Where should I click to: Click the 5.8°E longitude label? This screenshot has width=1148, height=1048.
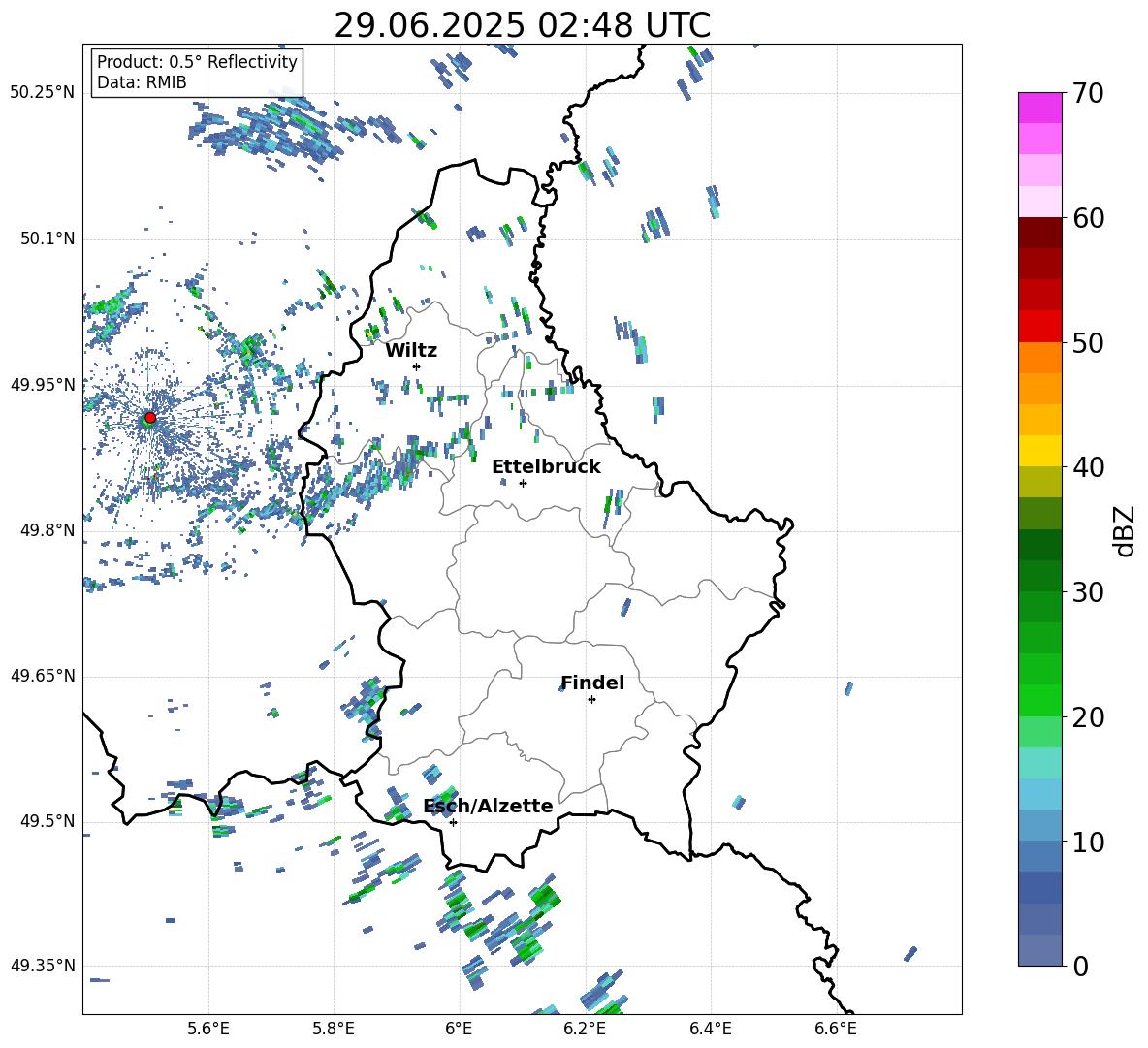pos(334,1030)
